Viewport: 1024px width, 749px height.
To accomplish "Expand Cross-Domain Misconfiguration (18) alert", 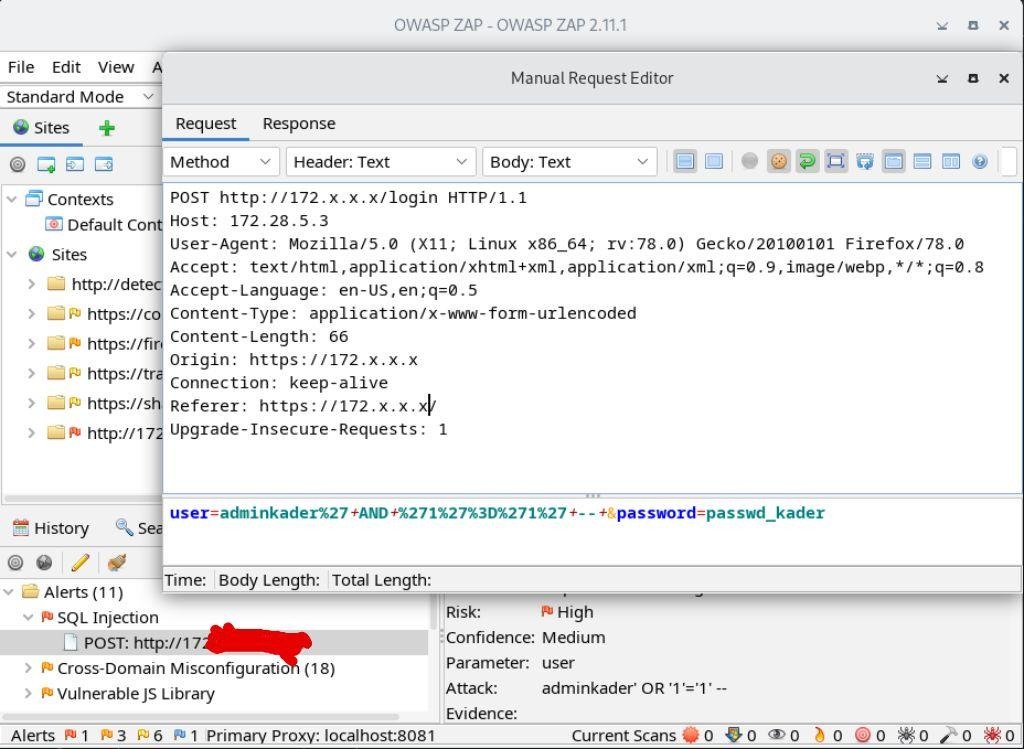I will pos(28,668).
